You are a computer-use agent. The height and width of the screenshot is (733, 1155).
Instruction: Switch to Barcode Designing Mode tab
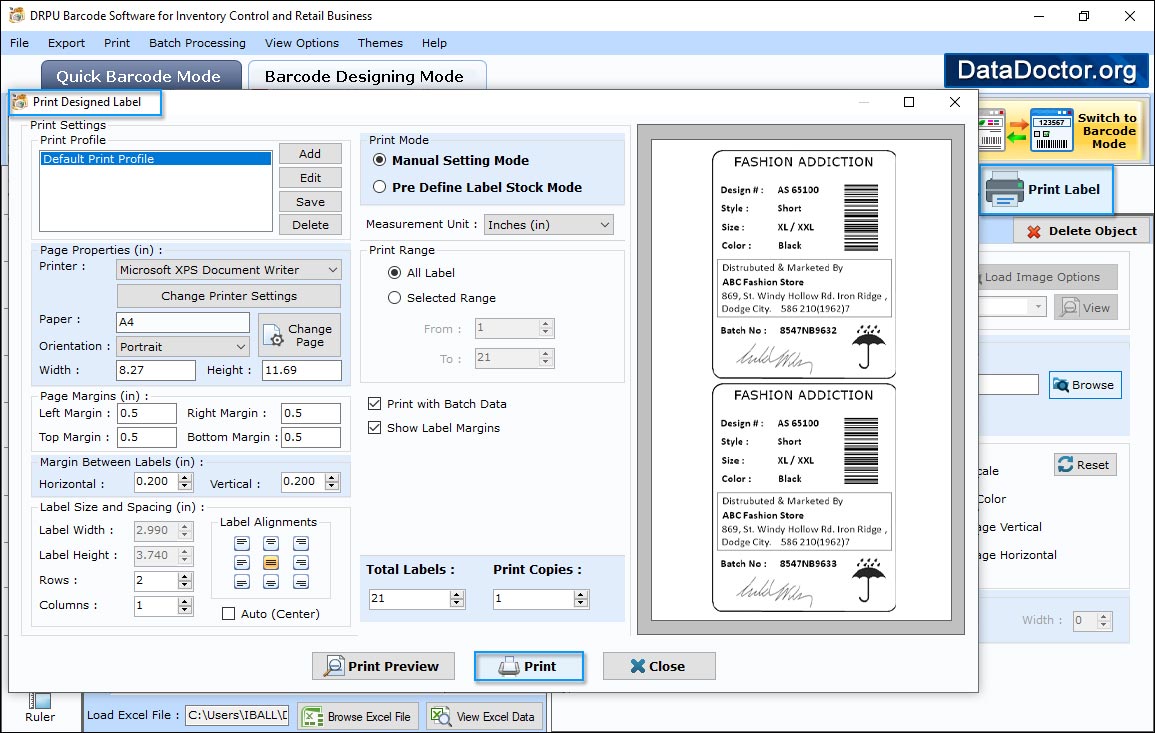point(367,76)
